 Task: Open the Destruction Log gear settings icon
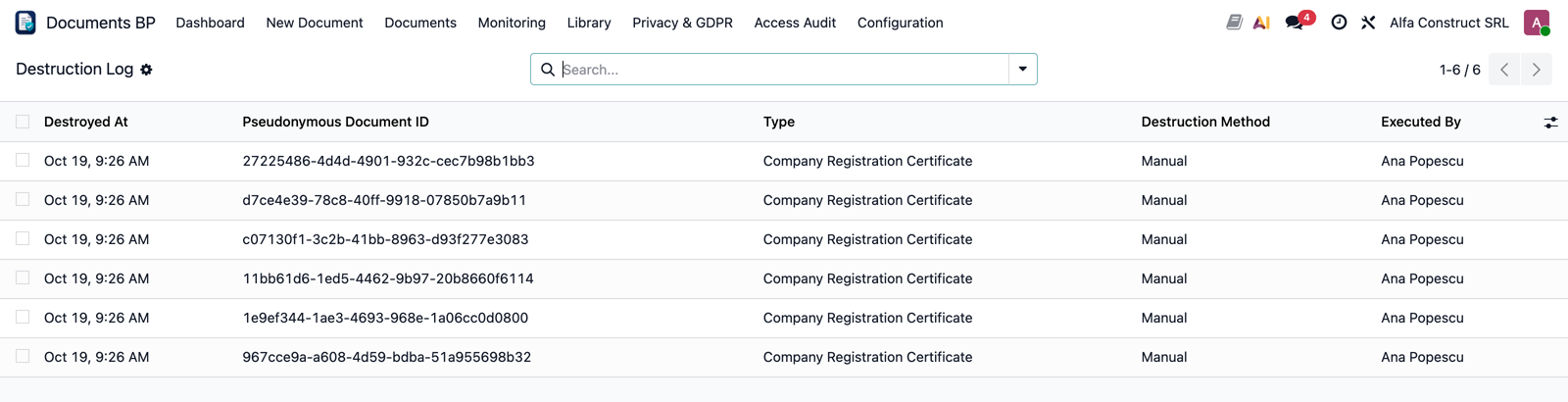click(x=146, y=70)
